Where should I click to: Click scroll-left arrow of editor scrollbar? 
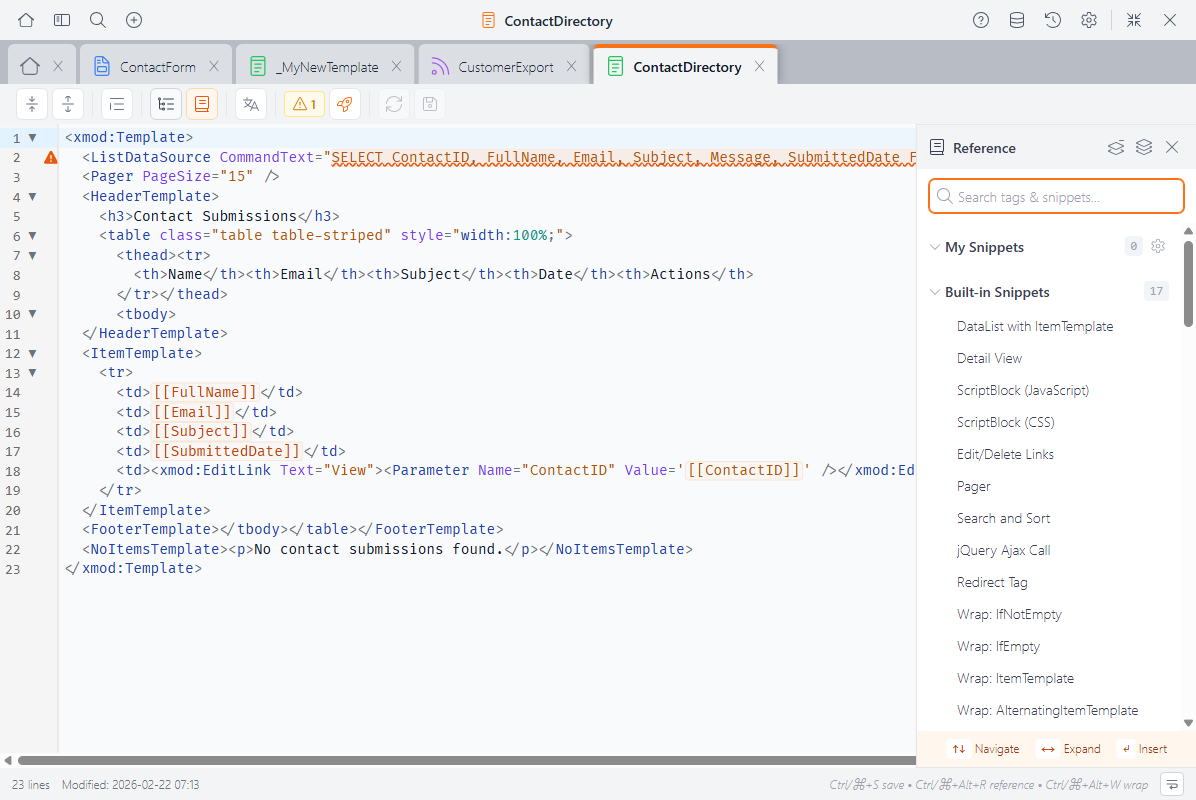[8, 760]
